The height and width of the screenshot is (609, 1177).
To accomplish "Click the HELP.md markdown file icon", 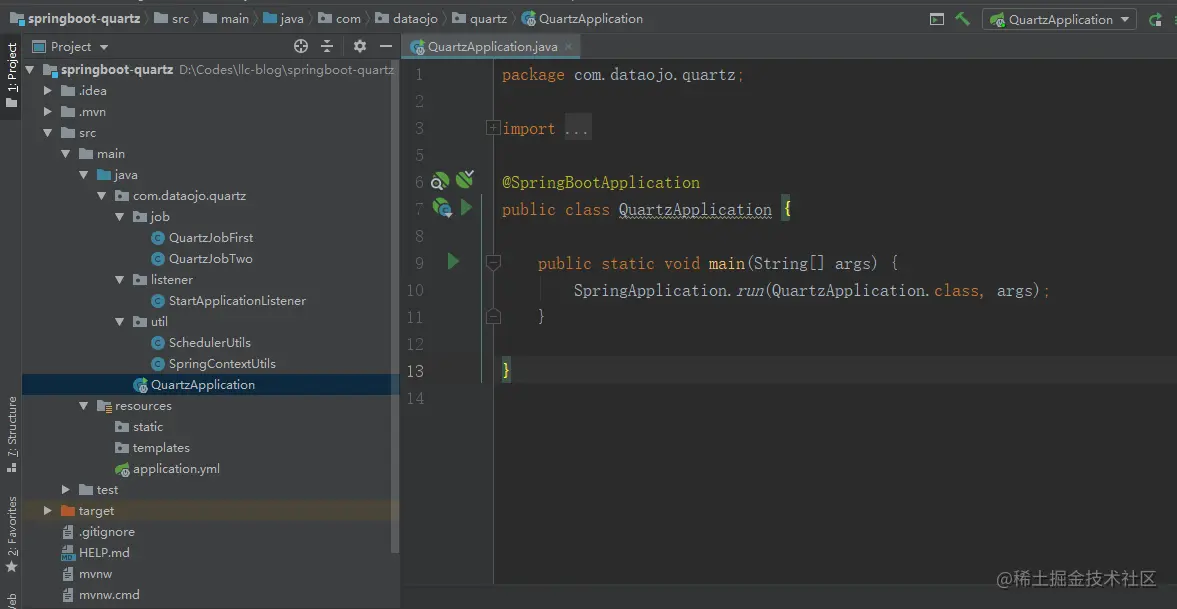I will [68, 553].
